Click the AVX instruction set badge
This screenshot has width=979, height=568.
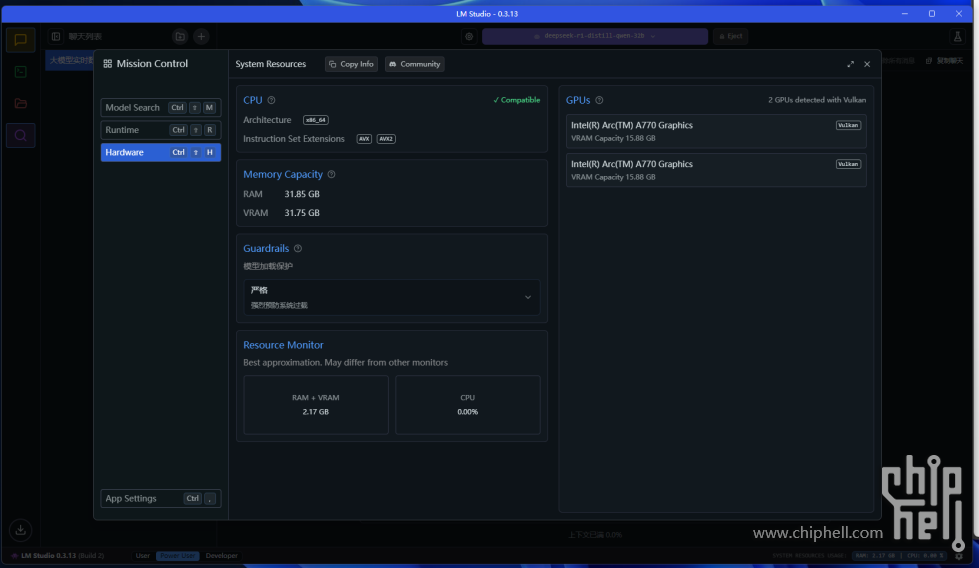pos(364,139)
